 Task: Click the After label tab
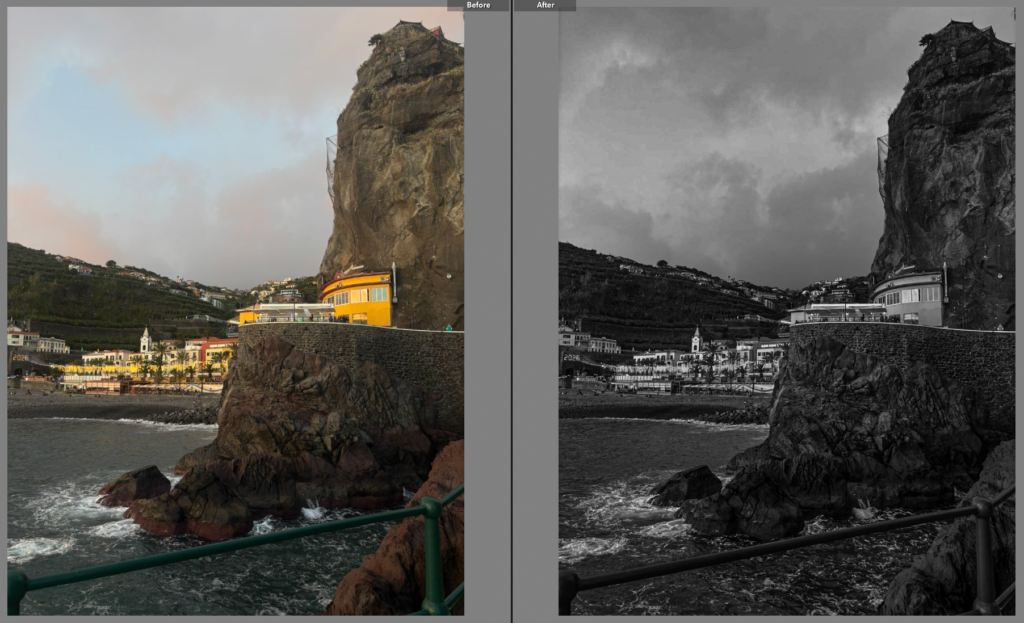click(545, 5)
